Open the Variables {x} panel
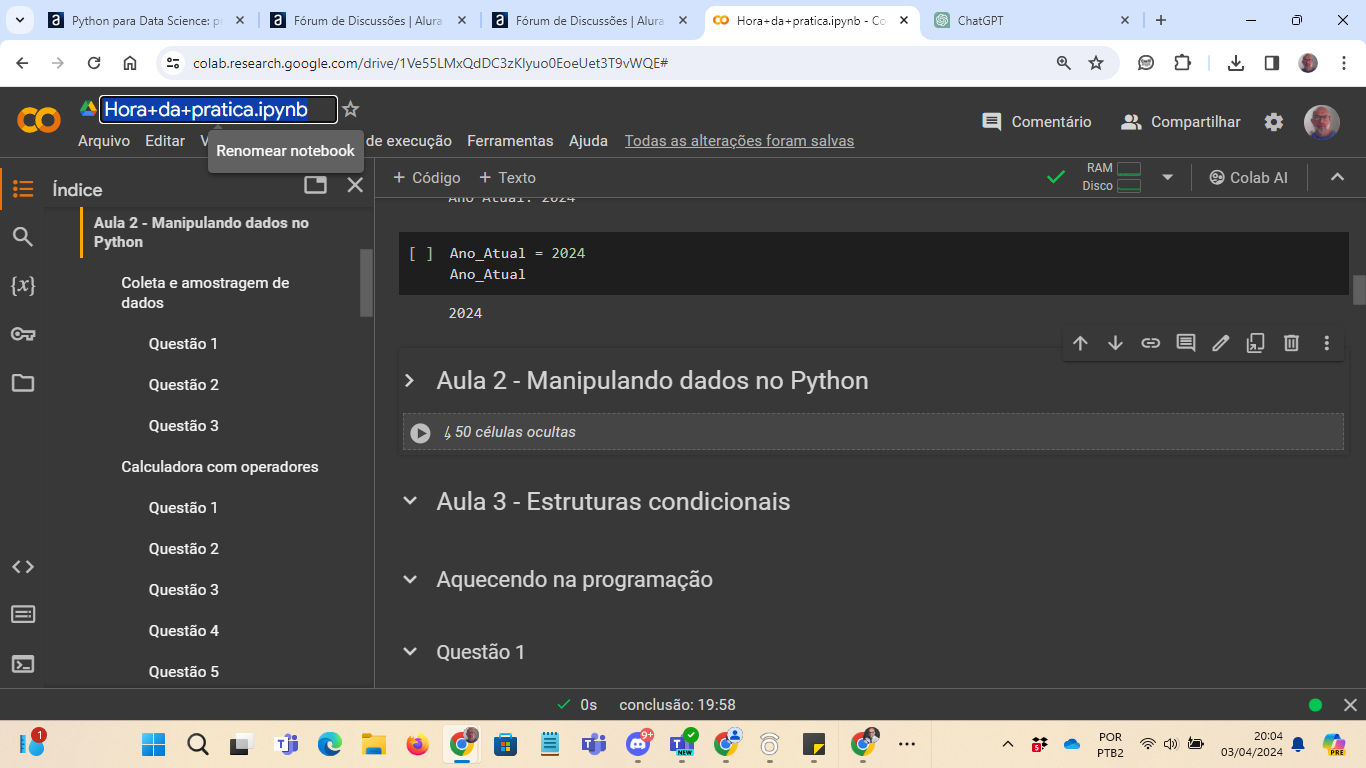1366x768 pixels. [x=23, y=285]
